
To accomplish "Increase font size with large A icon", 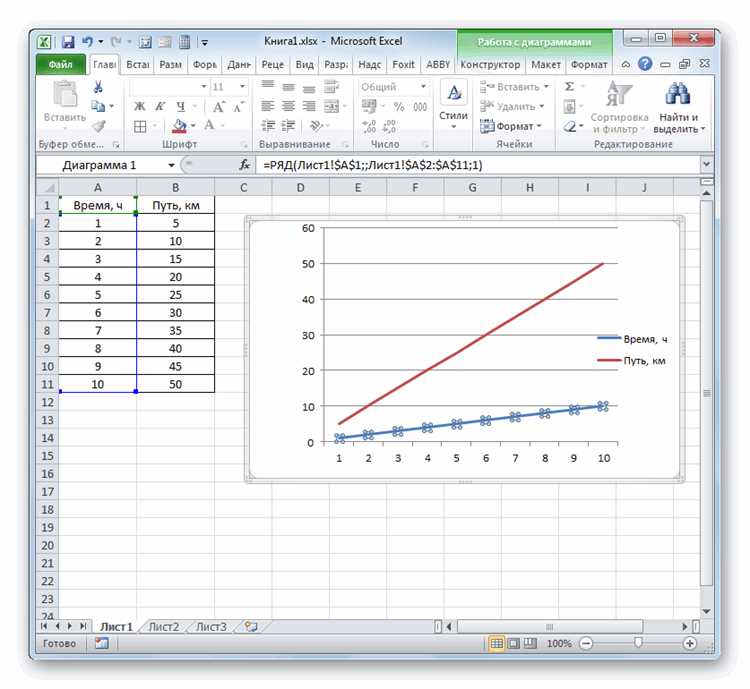I will tap(219, 107).
